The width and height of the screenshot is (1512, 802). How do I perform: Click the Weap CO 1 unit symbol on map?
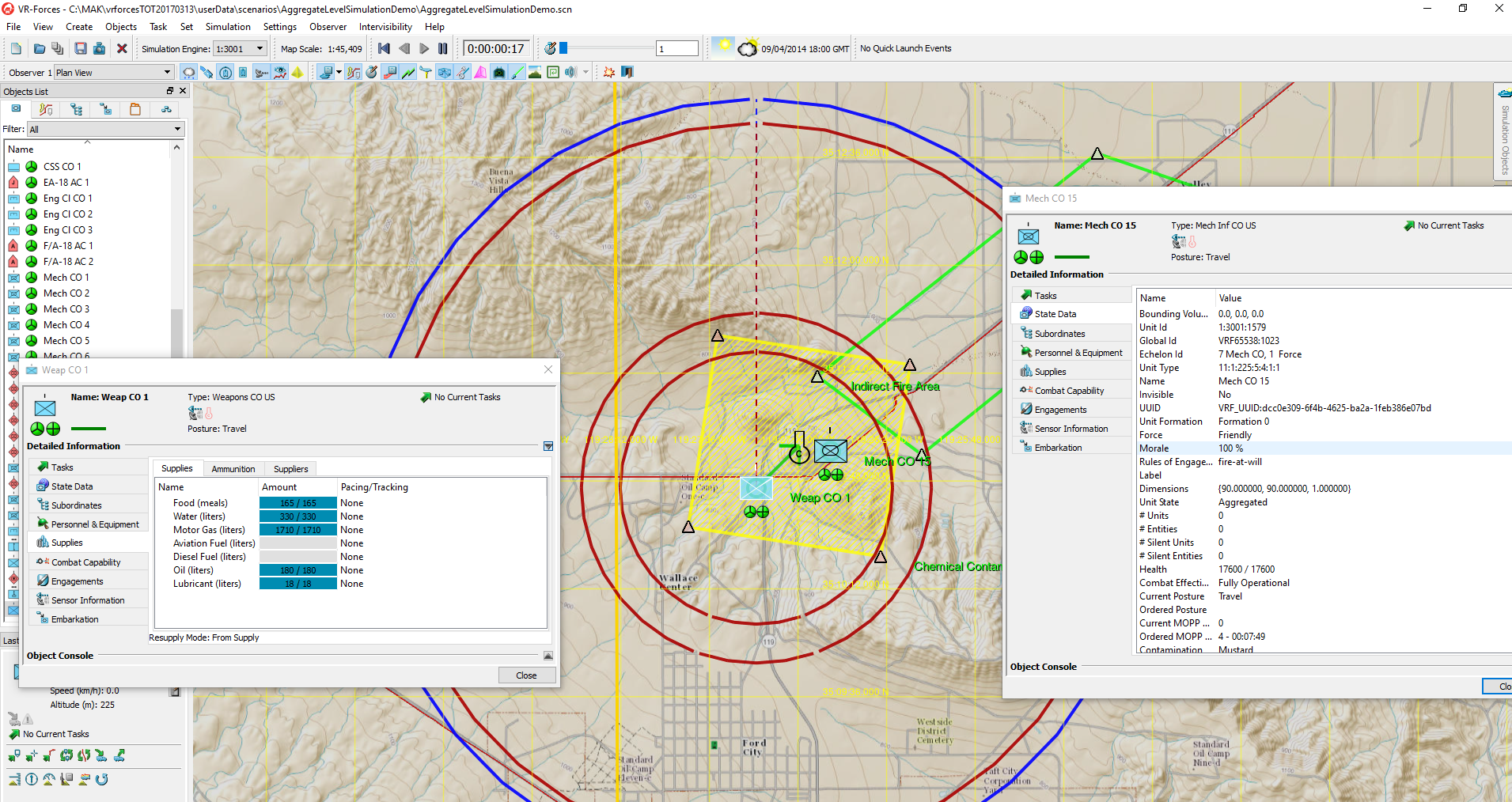[756, 488]
